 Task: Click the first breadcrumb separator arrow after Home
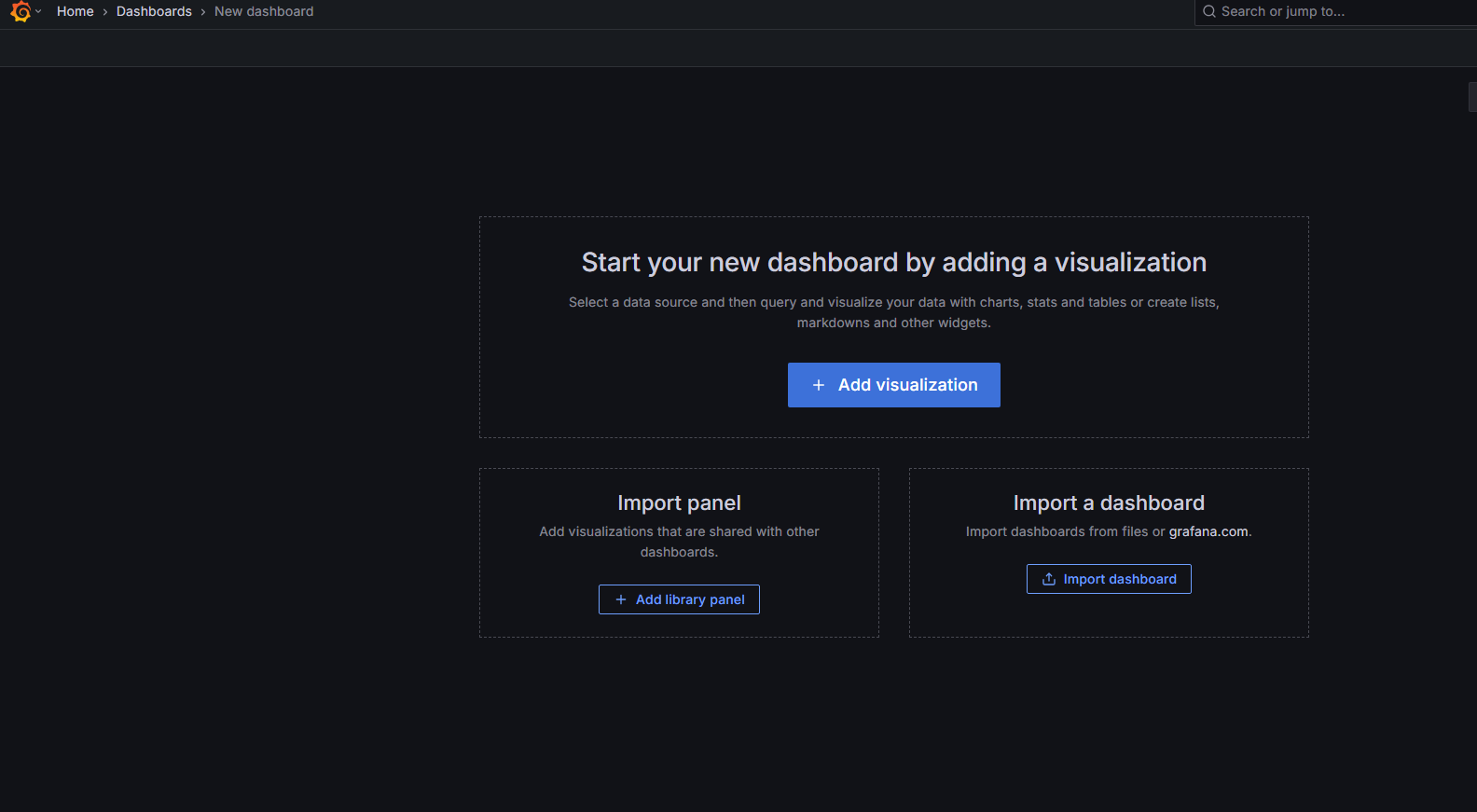tap(105, 12)
